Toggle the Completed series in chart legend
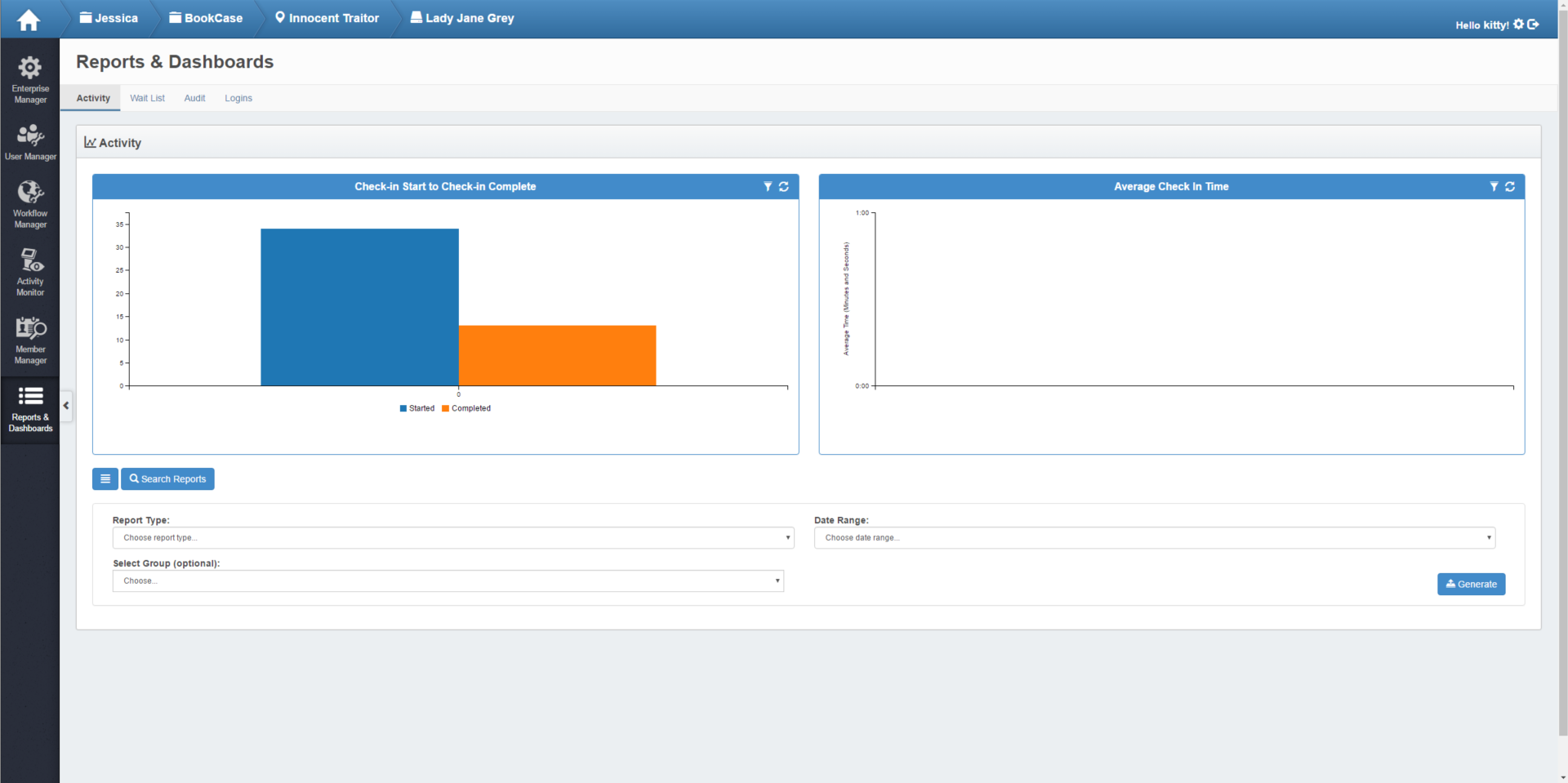1568x783 pixels. tap(466, 408)
